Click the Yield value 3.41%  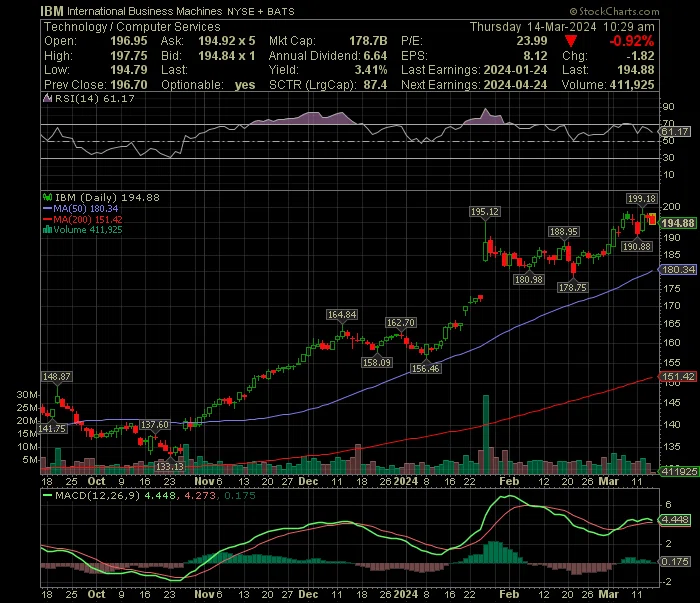[x=371, y=70]
